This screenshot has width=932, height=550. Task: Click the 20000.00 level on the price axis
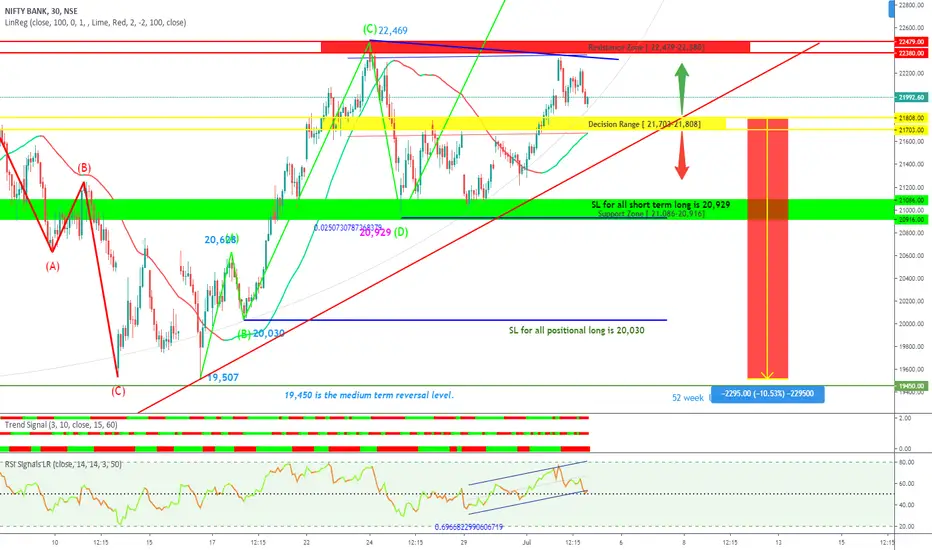click(911, 324)
